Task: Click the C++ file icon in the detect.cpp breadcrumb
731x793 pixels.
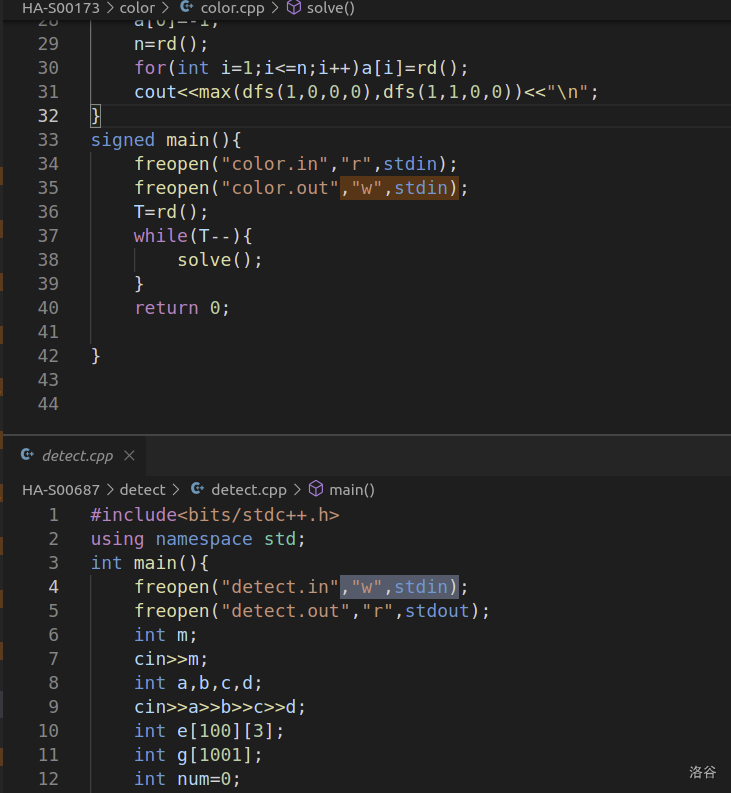Action: point(197,490)
